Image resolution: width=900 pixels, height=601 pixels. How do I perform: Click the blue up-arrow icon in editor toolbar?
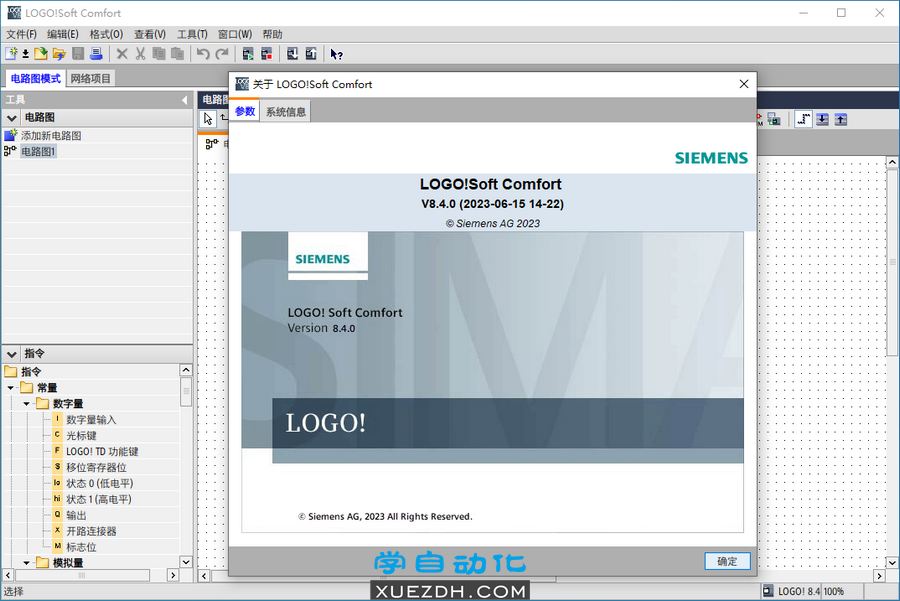[841, 119]
